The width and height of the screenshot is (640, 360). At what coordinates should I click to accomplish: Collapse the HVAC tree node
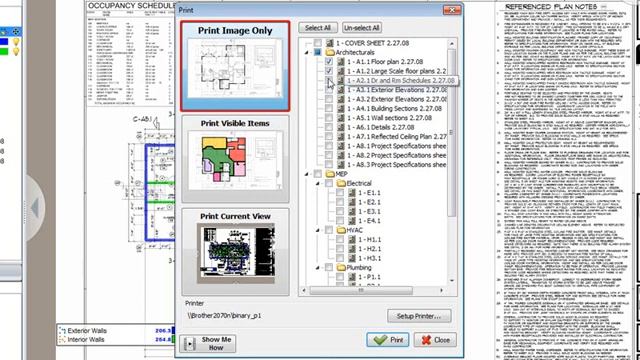318,231
